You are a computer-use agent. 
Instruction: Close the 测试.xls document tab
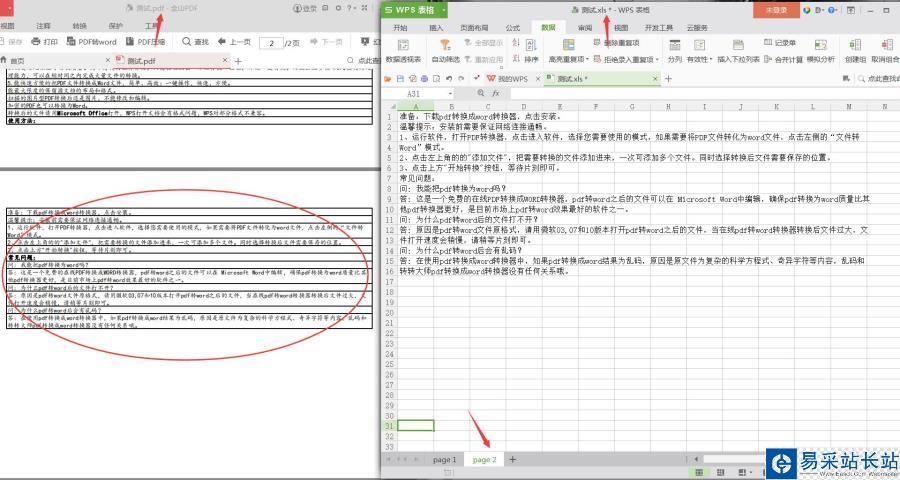(x=655, y=79)
